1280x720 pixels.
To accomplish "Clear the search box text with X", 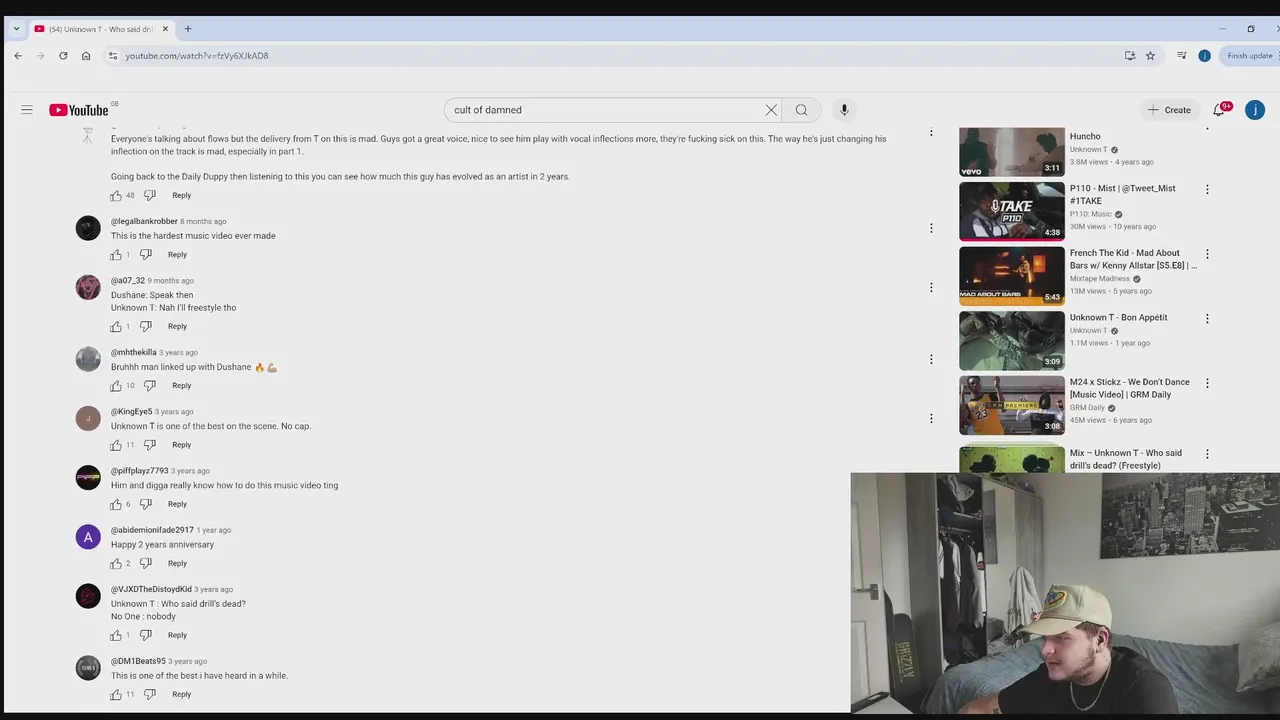I will coord(771,110).
